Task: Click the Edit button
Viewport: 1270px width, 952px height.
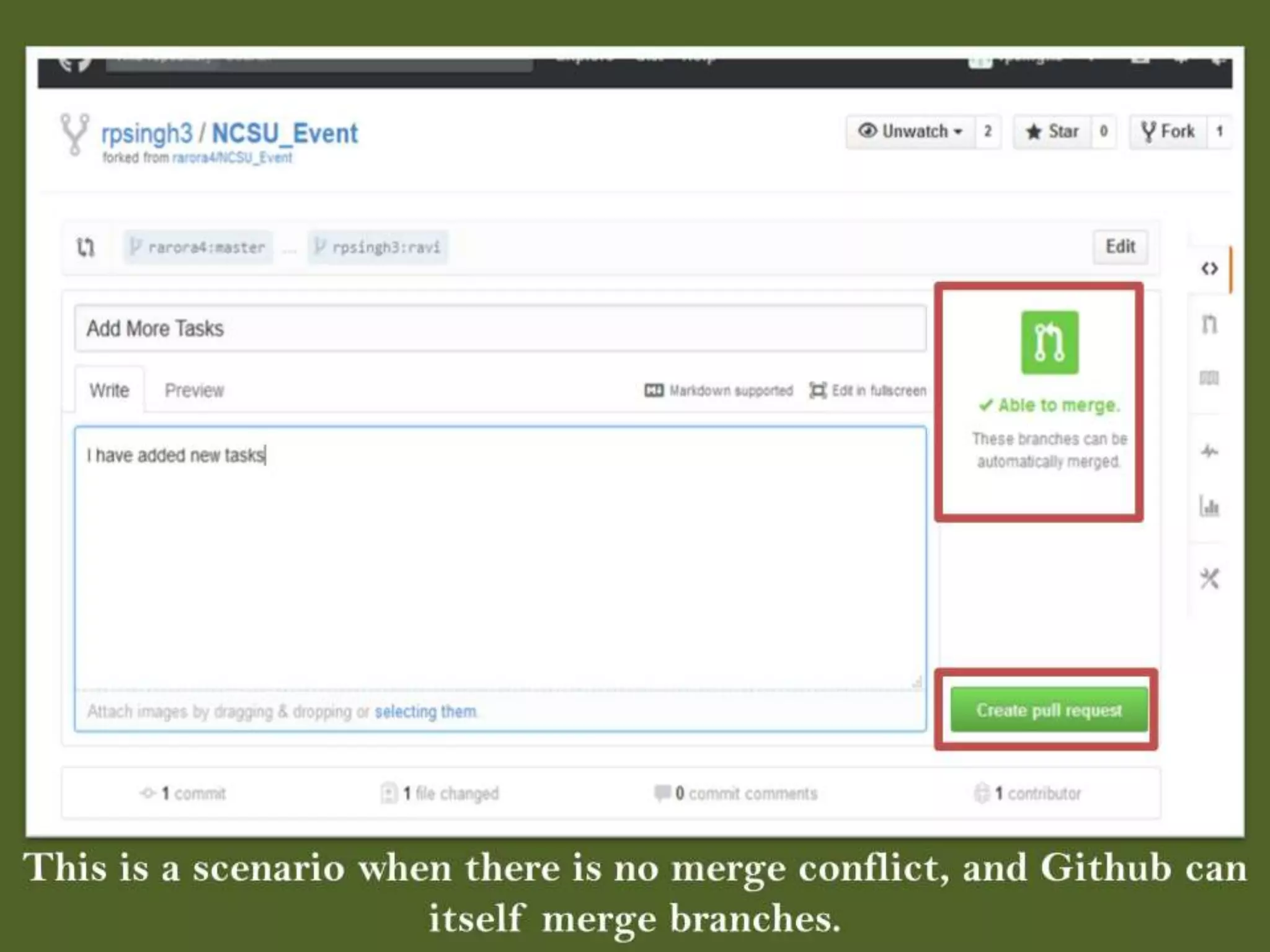Action: click(1120, 247)
